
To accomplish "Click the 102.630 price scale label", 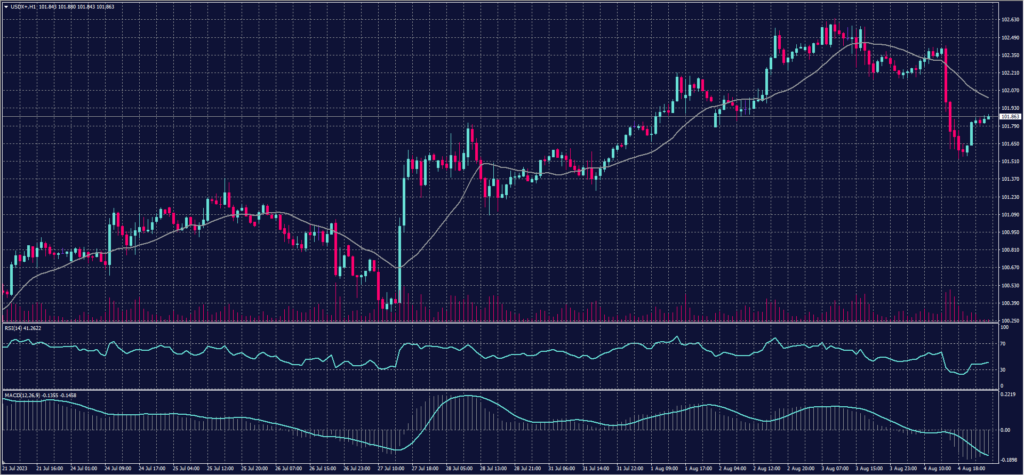I will (1008, 19).
